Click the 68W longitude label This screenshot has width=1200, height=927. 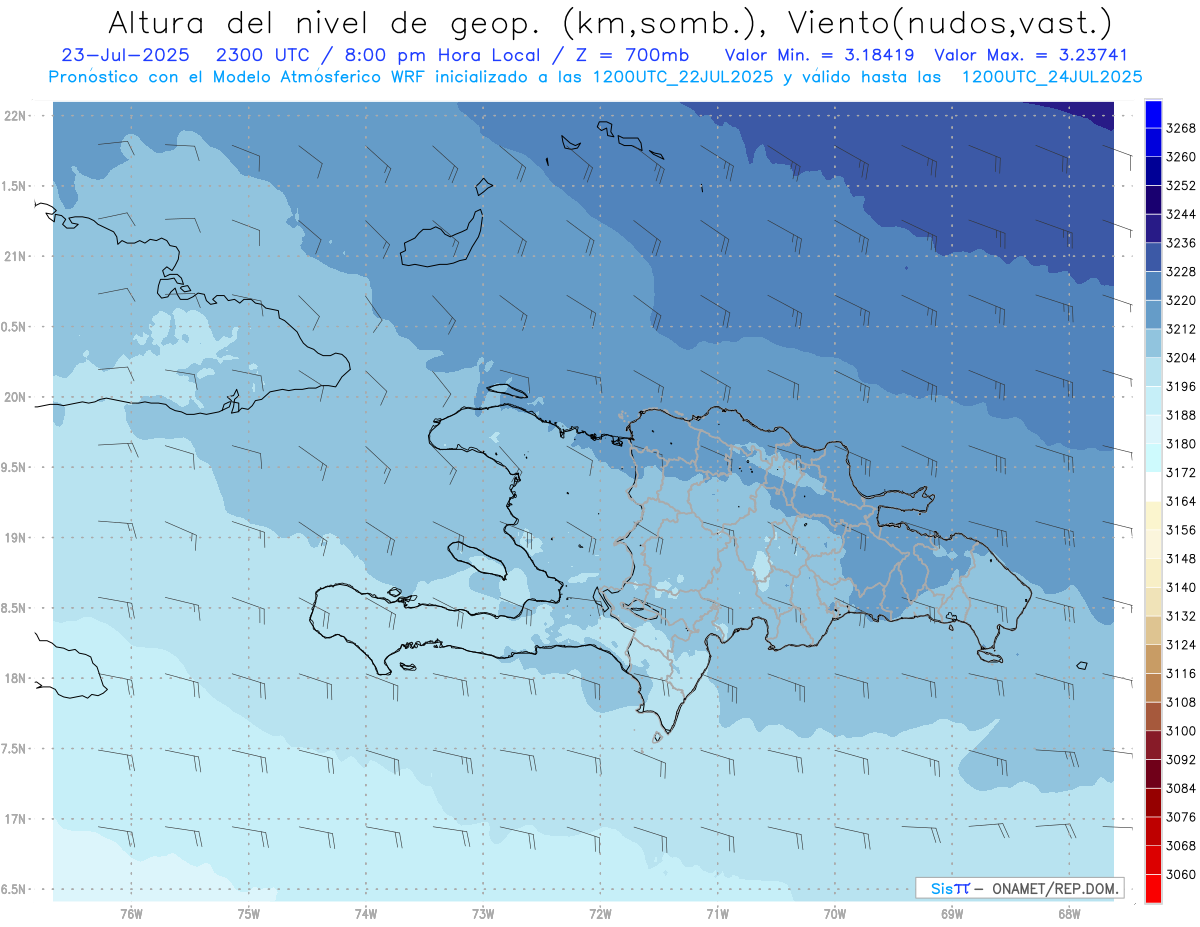point(1069,914)
